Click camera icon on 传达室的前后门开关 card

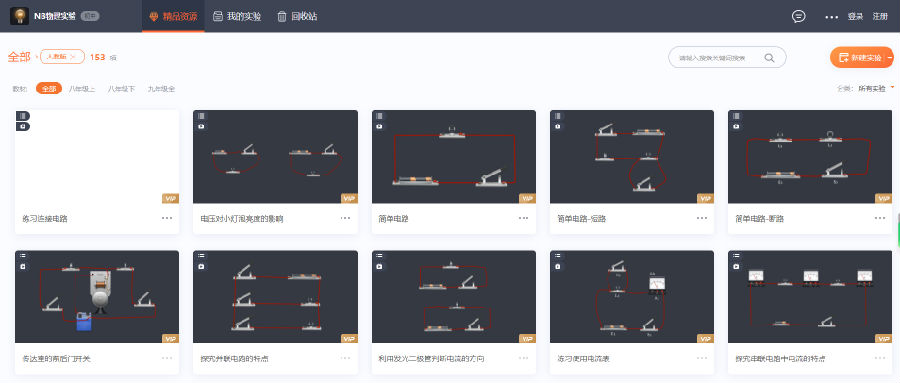22,266
